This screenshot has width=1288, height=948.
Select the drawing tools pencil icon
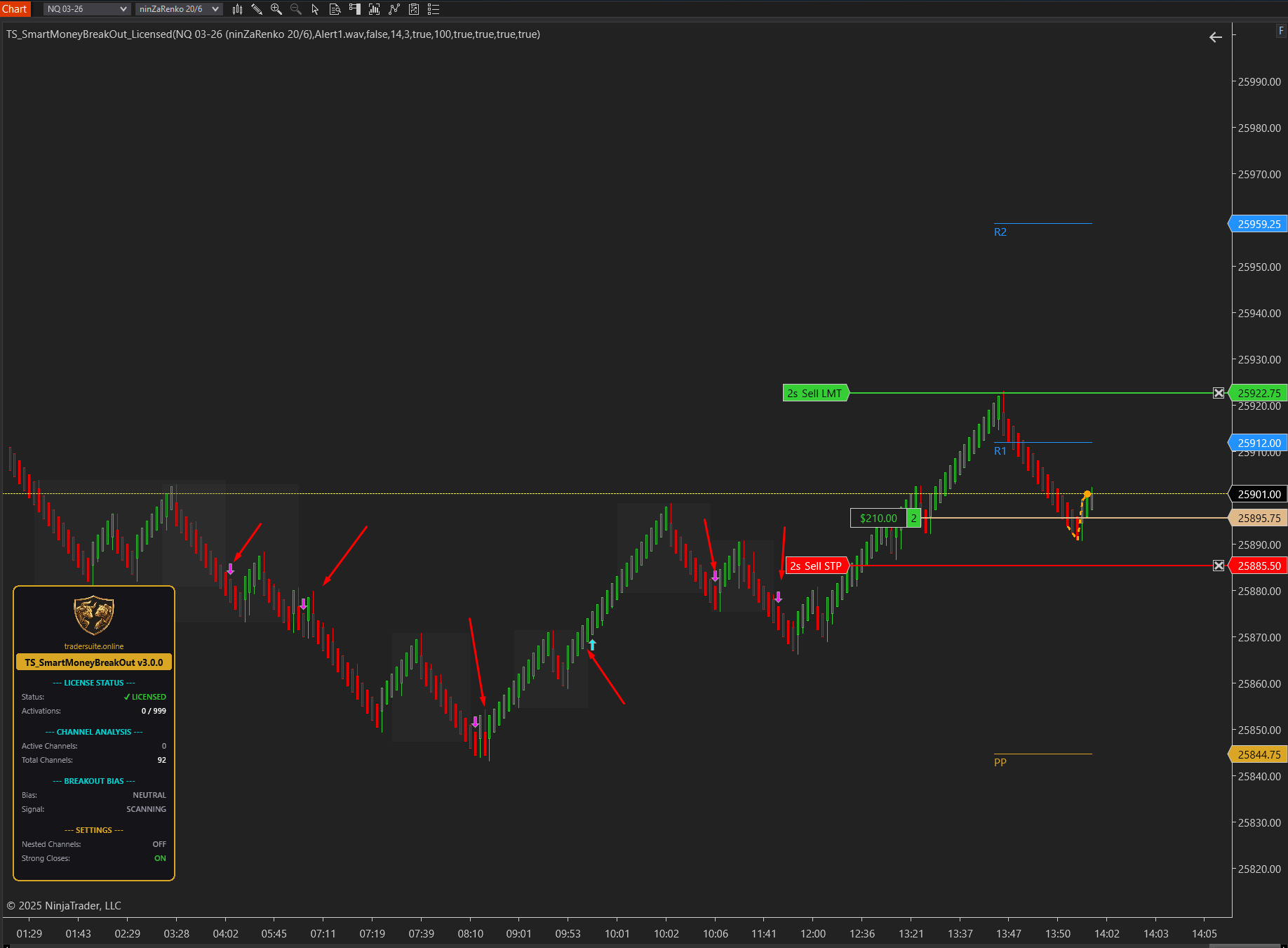coord(257,9)
